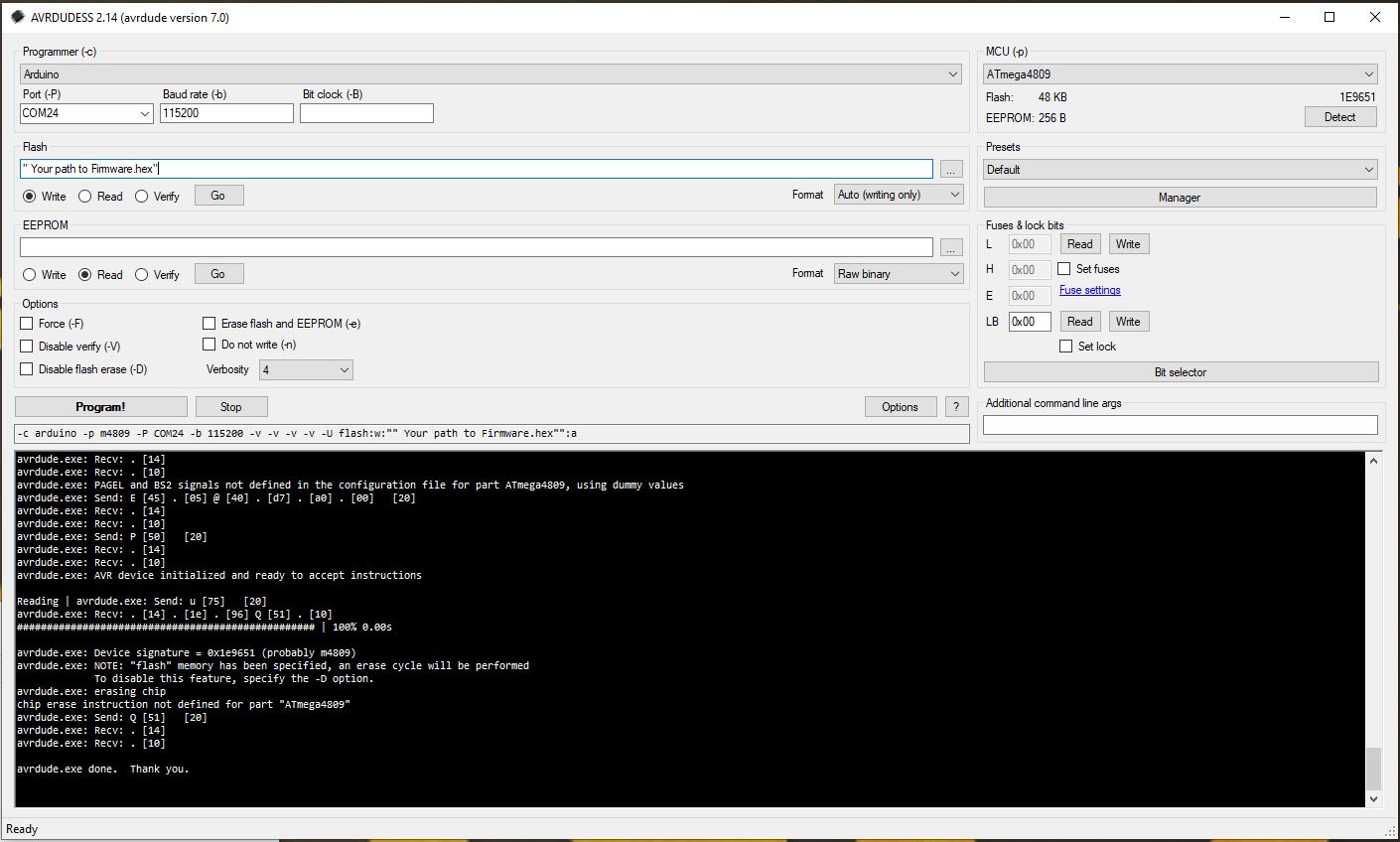1400x842 pixels.
Task: Enable the Set lock checkbox
Action: [1065, 347]
